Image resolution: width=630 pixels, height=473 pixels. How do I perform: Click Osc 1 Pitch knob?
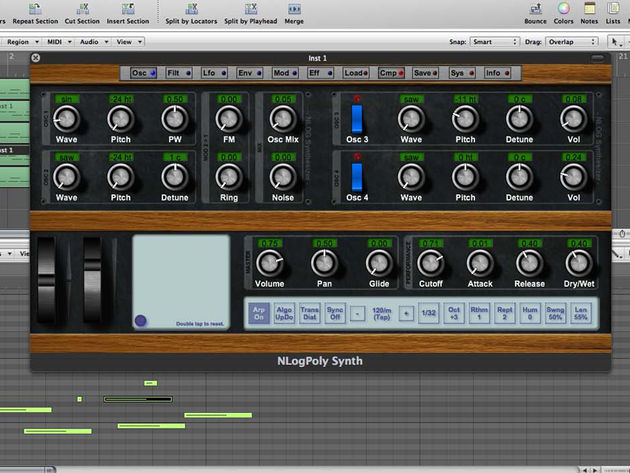[121, 119]
